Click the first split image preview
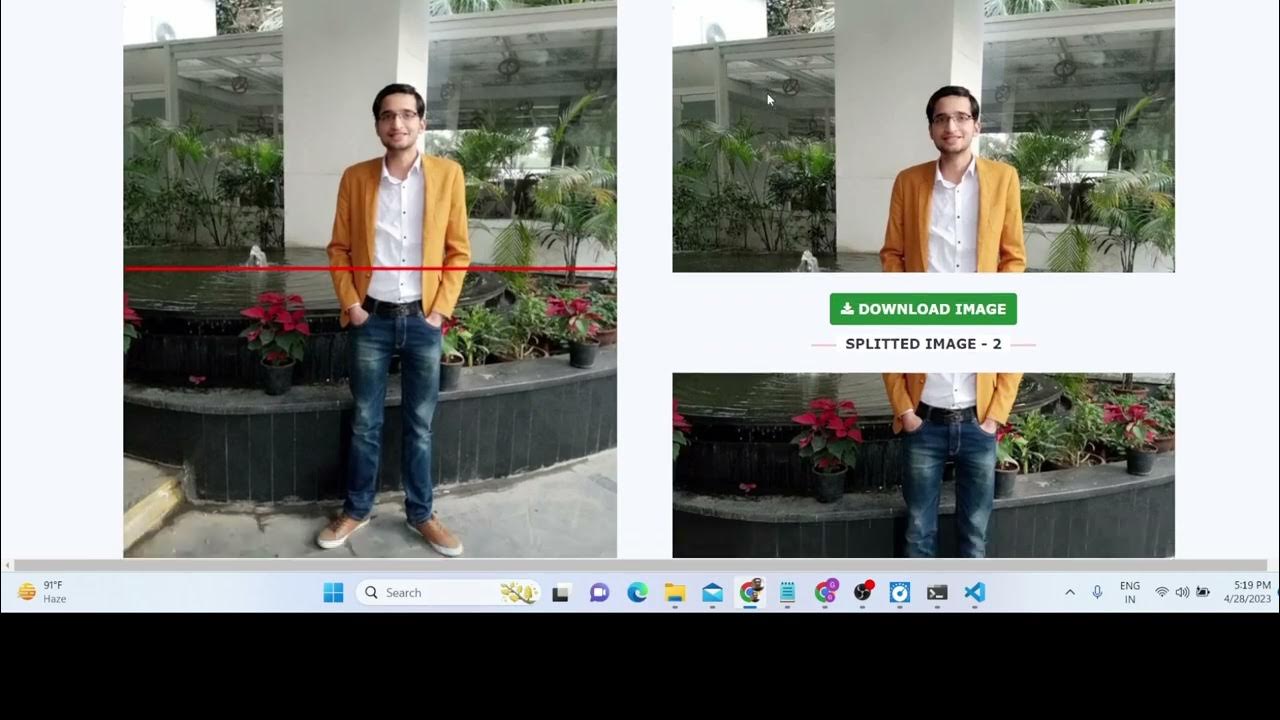The height and width of the screenshot is (720, 1280). click(923, 136)
